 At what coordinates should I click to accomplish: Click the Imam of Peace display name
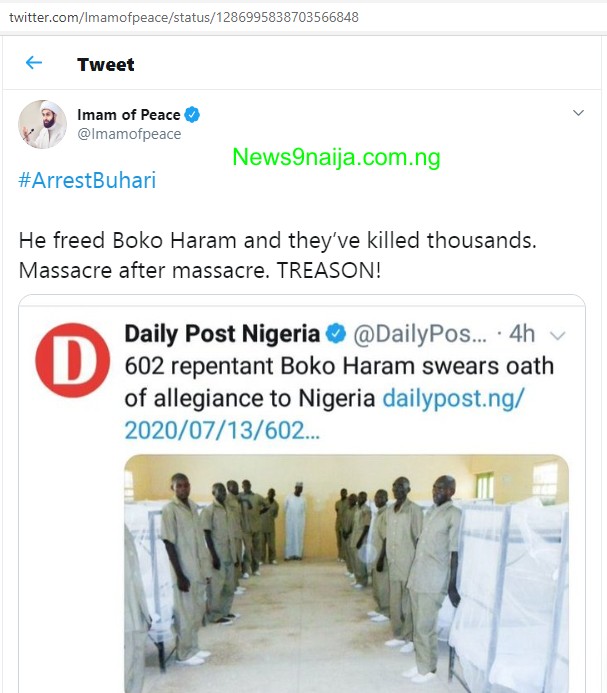128,115
